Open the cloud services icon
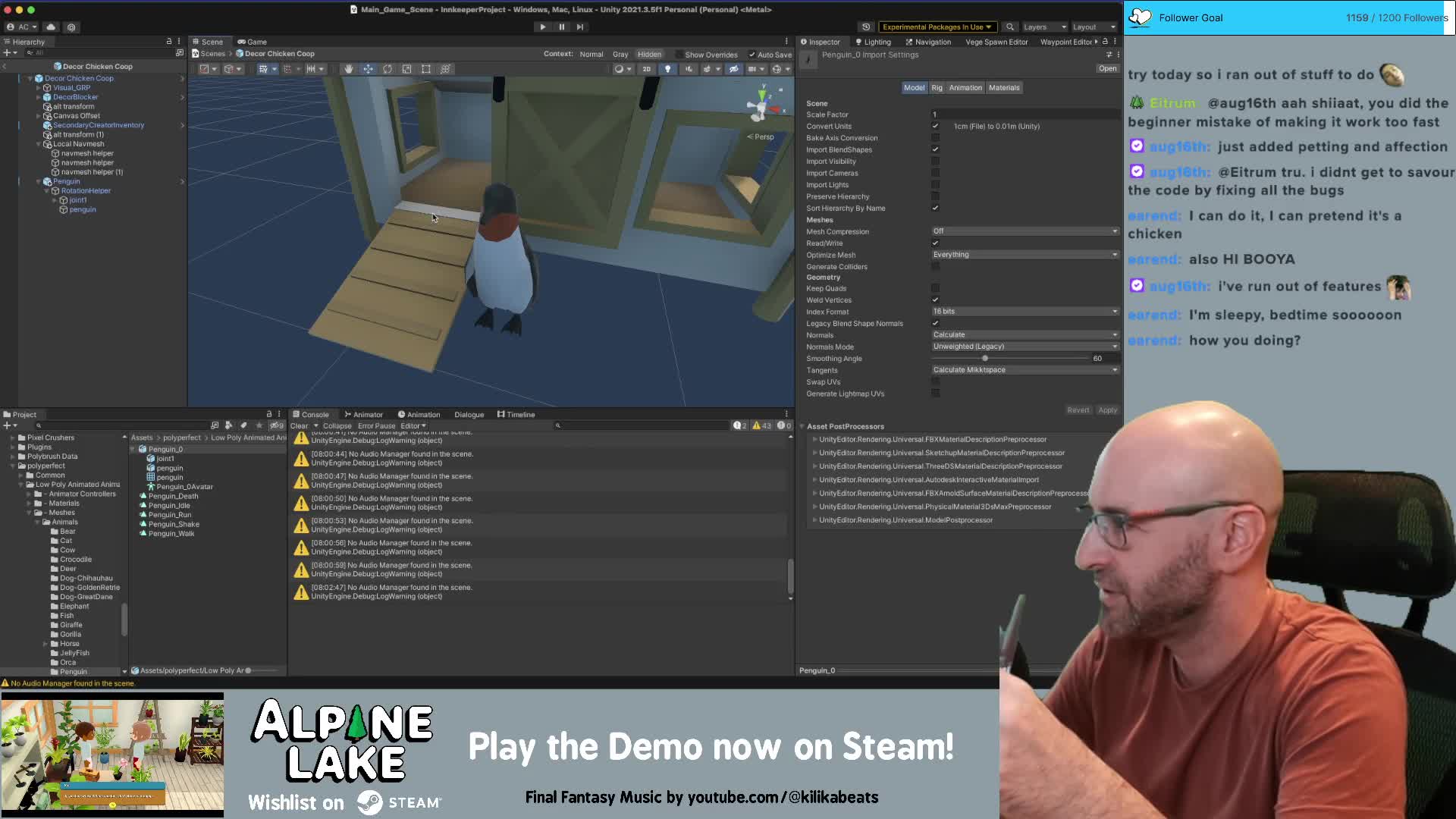Screen dimensions: 1456x819 (x=51, y=27)
